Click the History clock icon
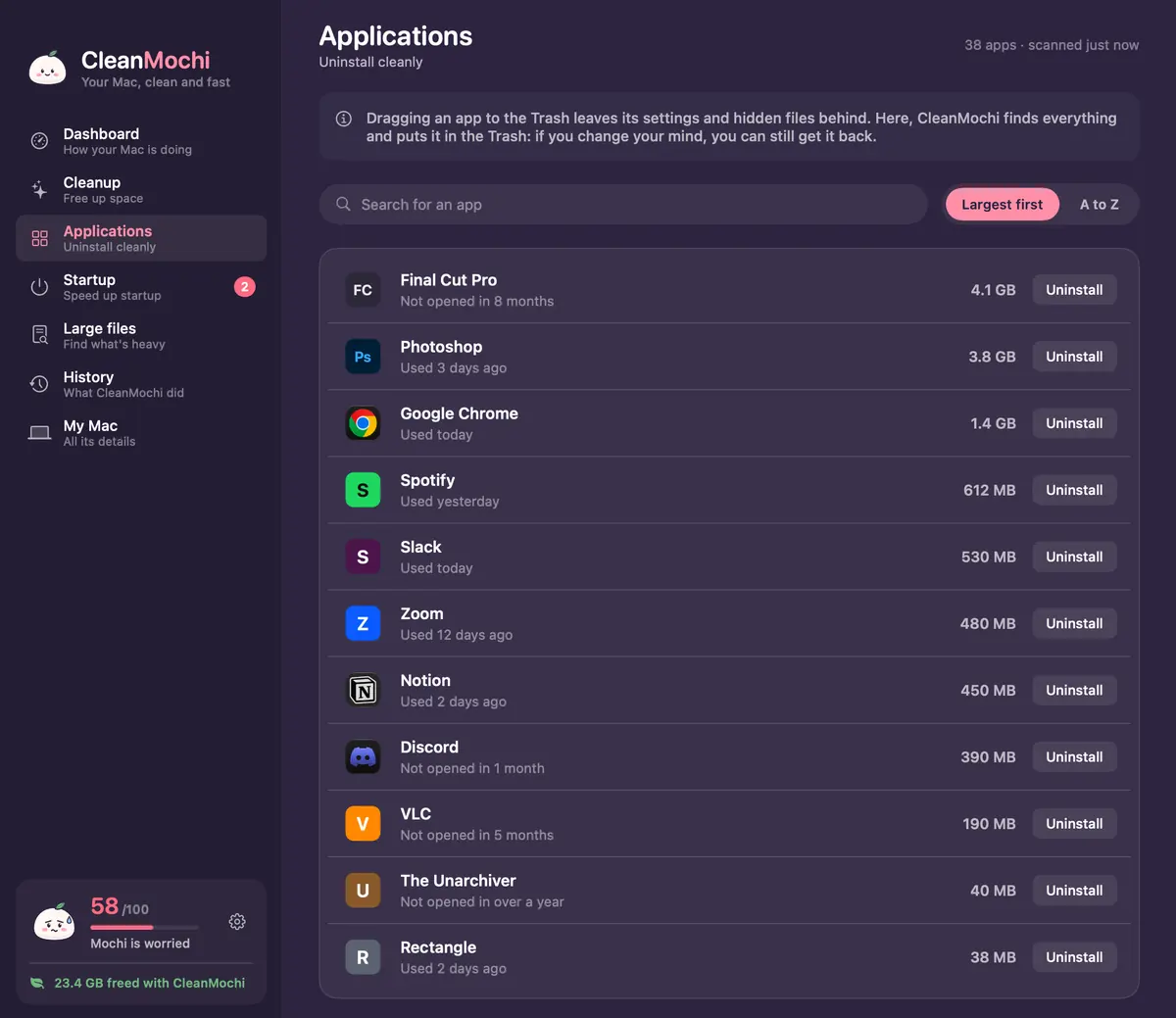Image resolution: width=1176 pixels, height=1018 pixels. tap(39, 384)
